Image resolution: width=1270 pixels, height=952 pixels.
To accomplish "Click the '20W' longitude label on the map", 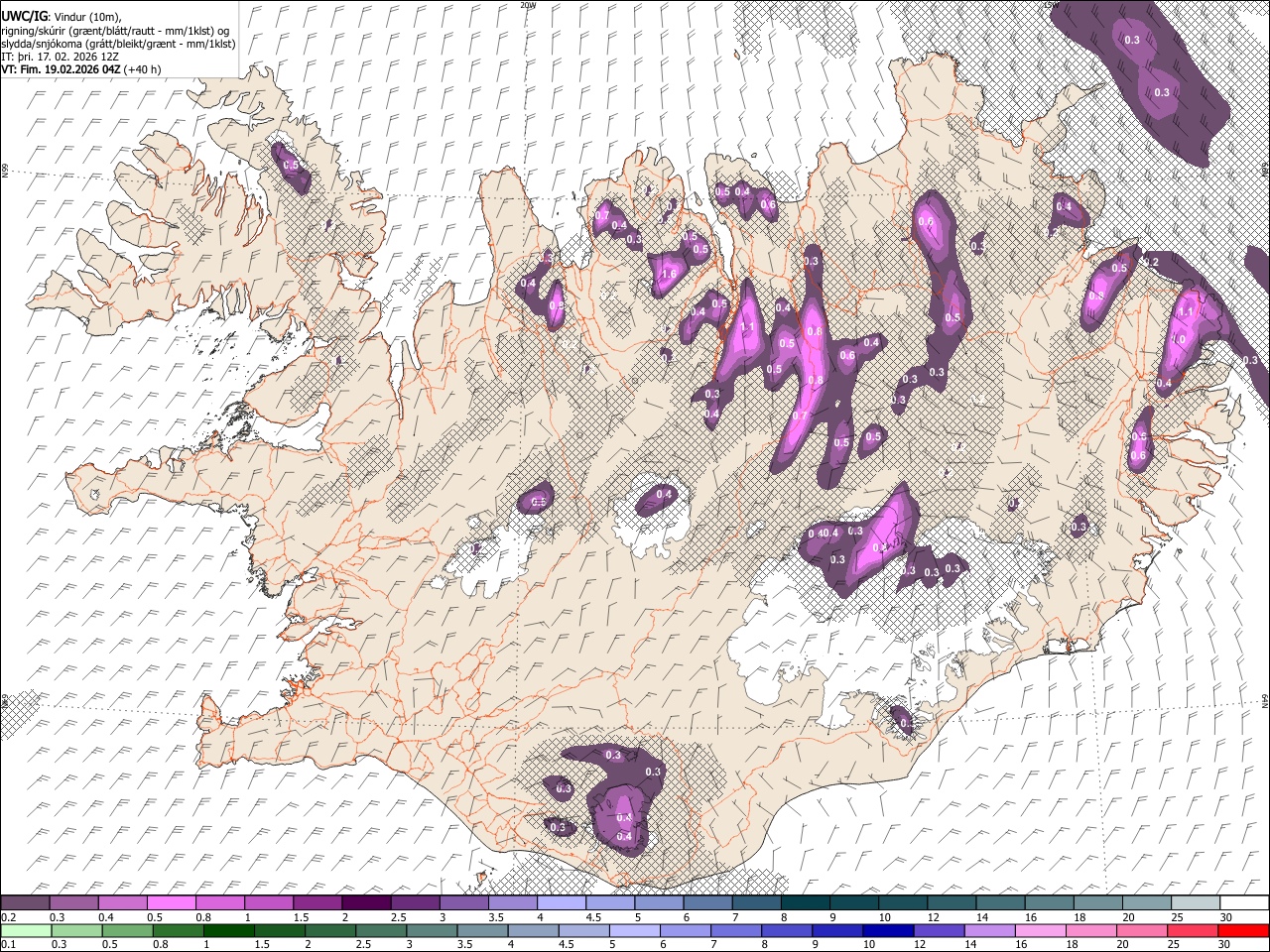I will coord(528,5).
